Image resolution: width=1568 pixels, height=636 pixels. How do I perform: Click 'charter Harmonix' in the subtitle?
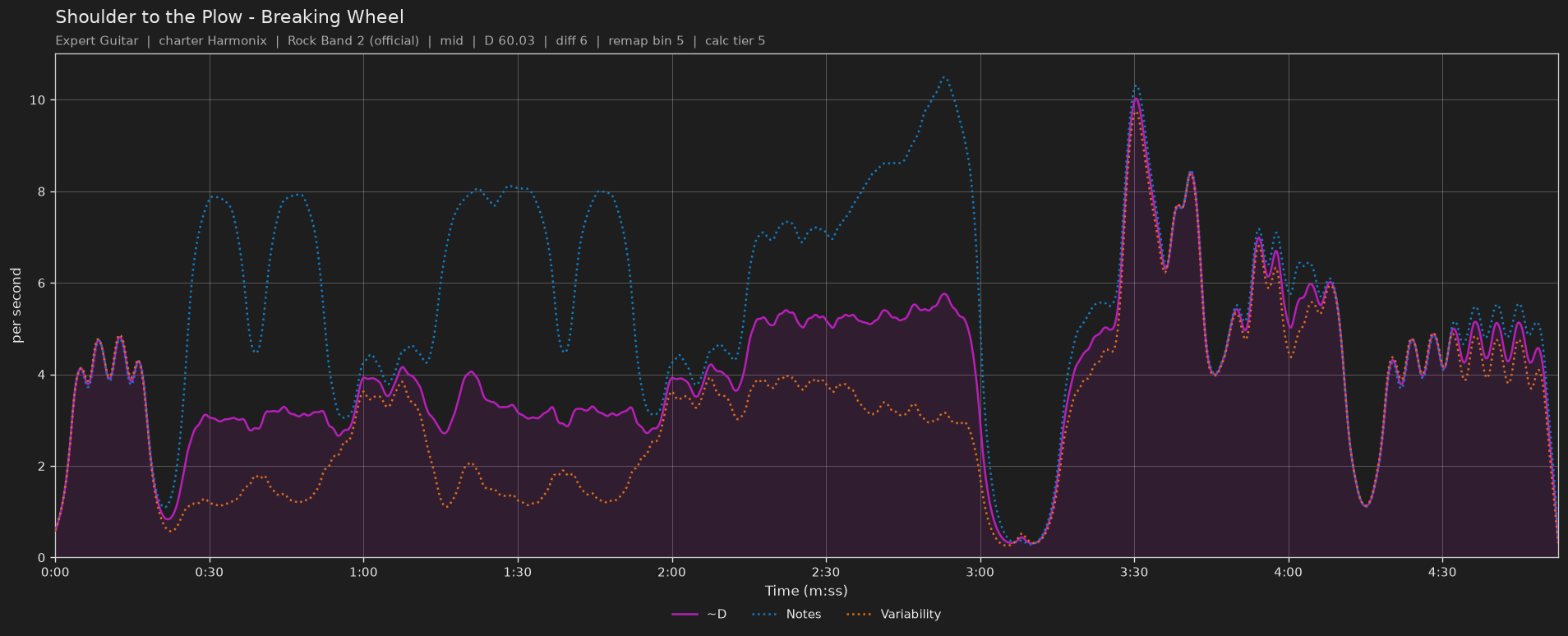pyautogui.click(x=213, y=41)
